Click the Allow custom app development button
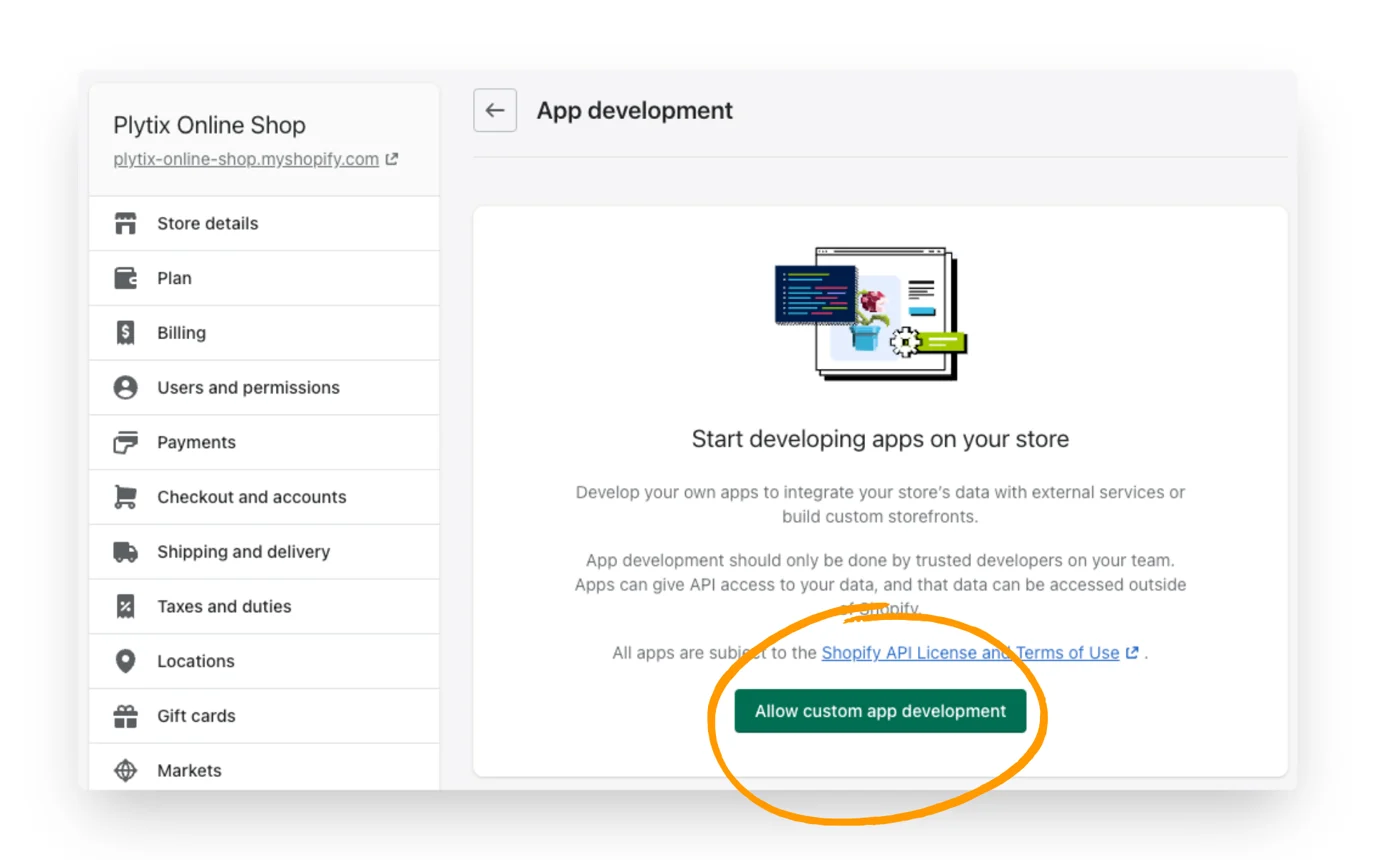This screenshot has height=860, width=1376. pos(878,711)
